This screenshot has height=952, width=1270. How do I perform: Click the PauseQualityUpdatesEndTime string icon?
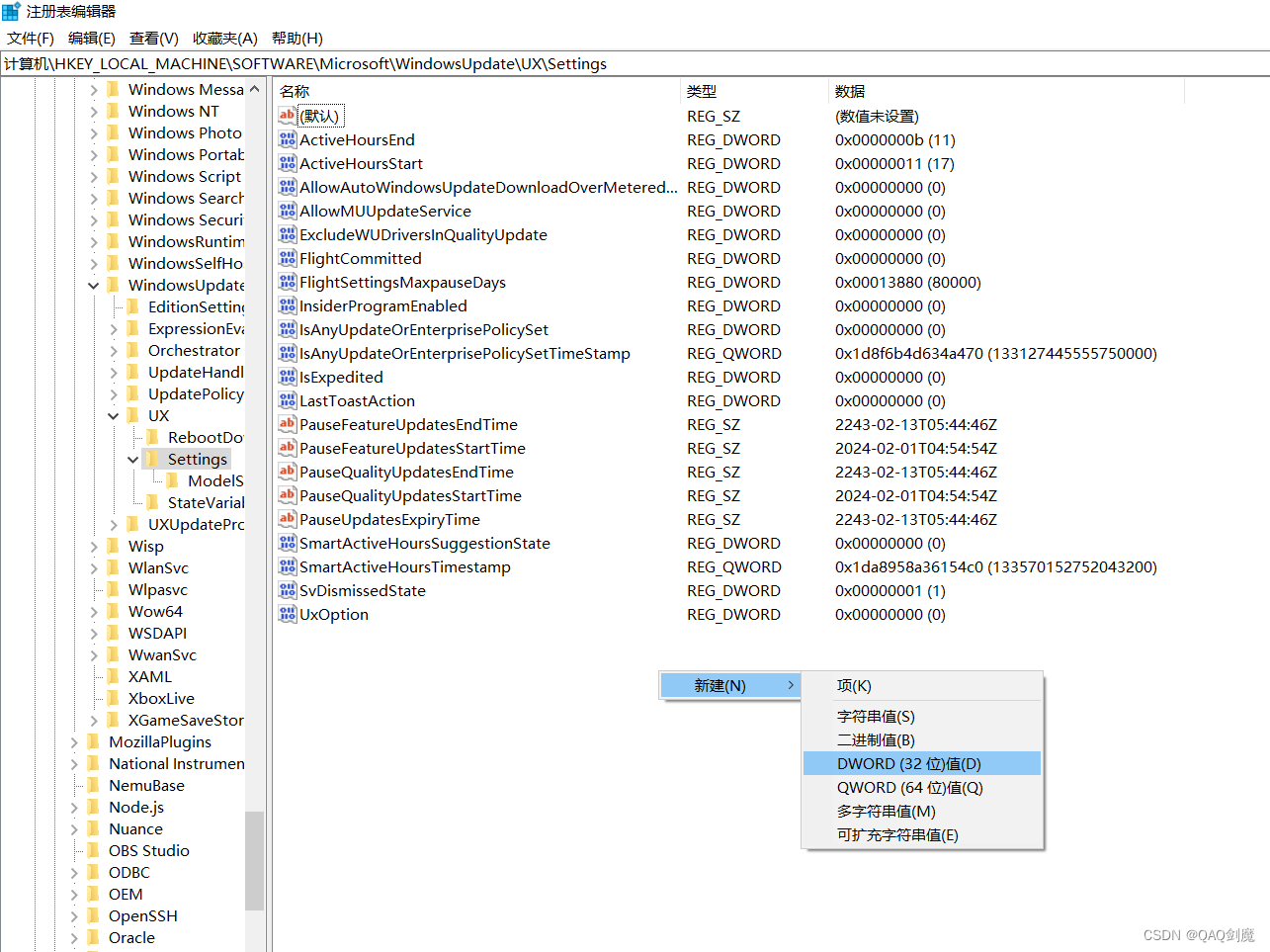(x=288, y=472)
